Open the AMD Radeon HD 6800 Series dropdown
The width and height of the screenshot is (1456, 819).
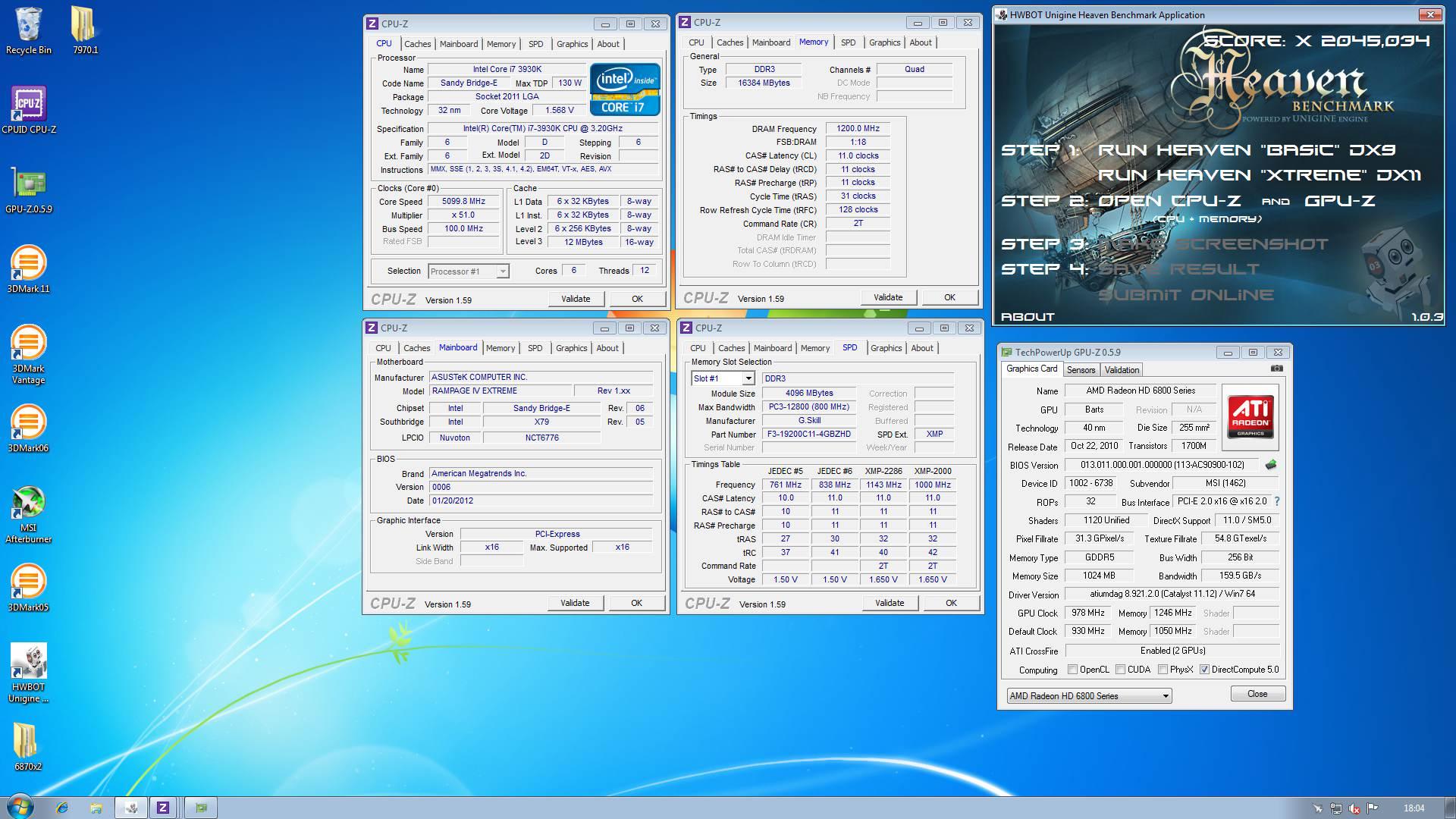(x=1089, y=696)
